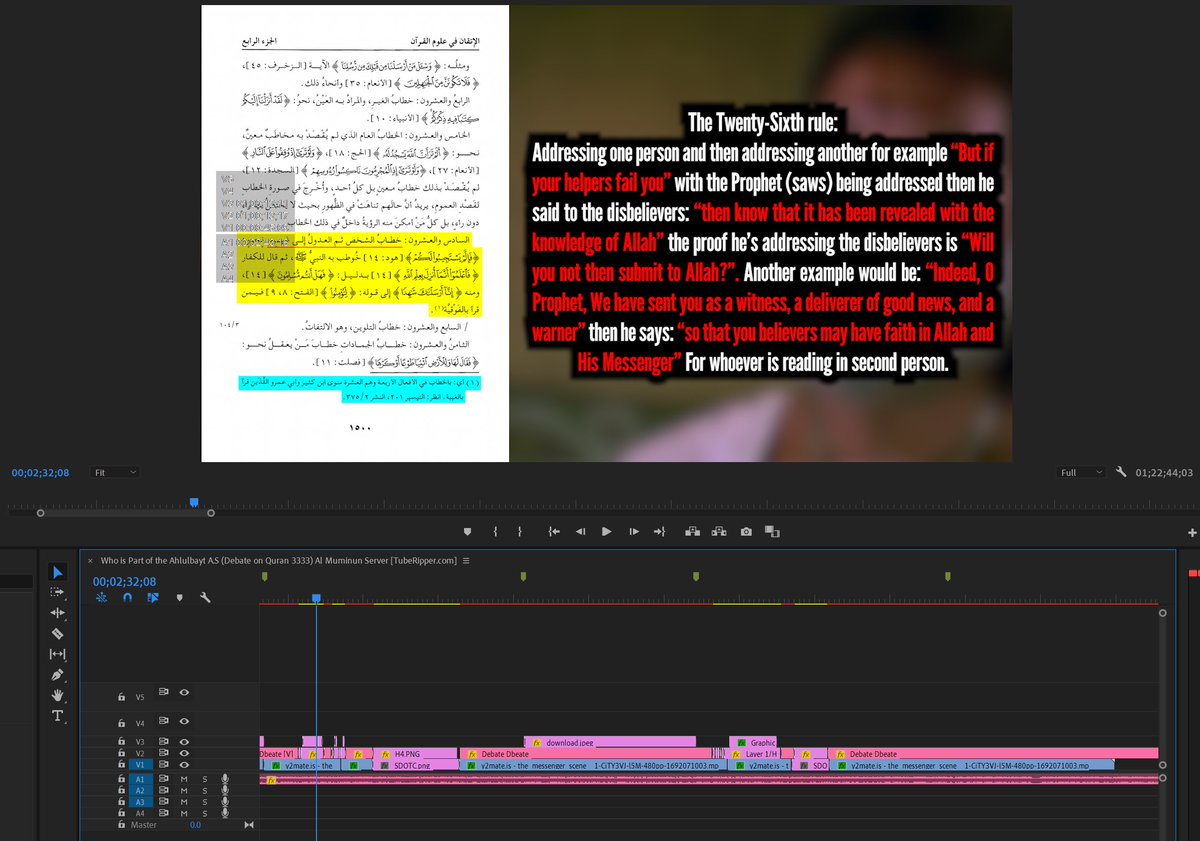
Task: Select the H4.PNG clip on V2
Action: point(414,753)
